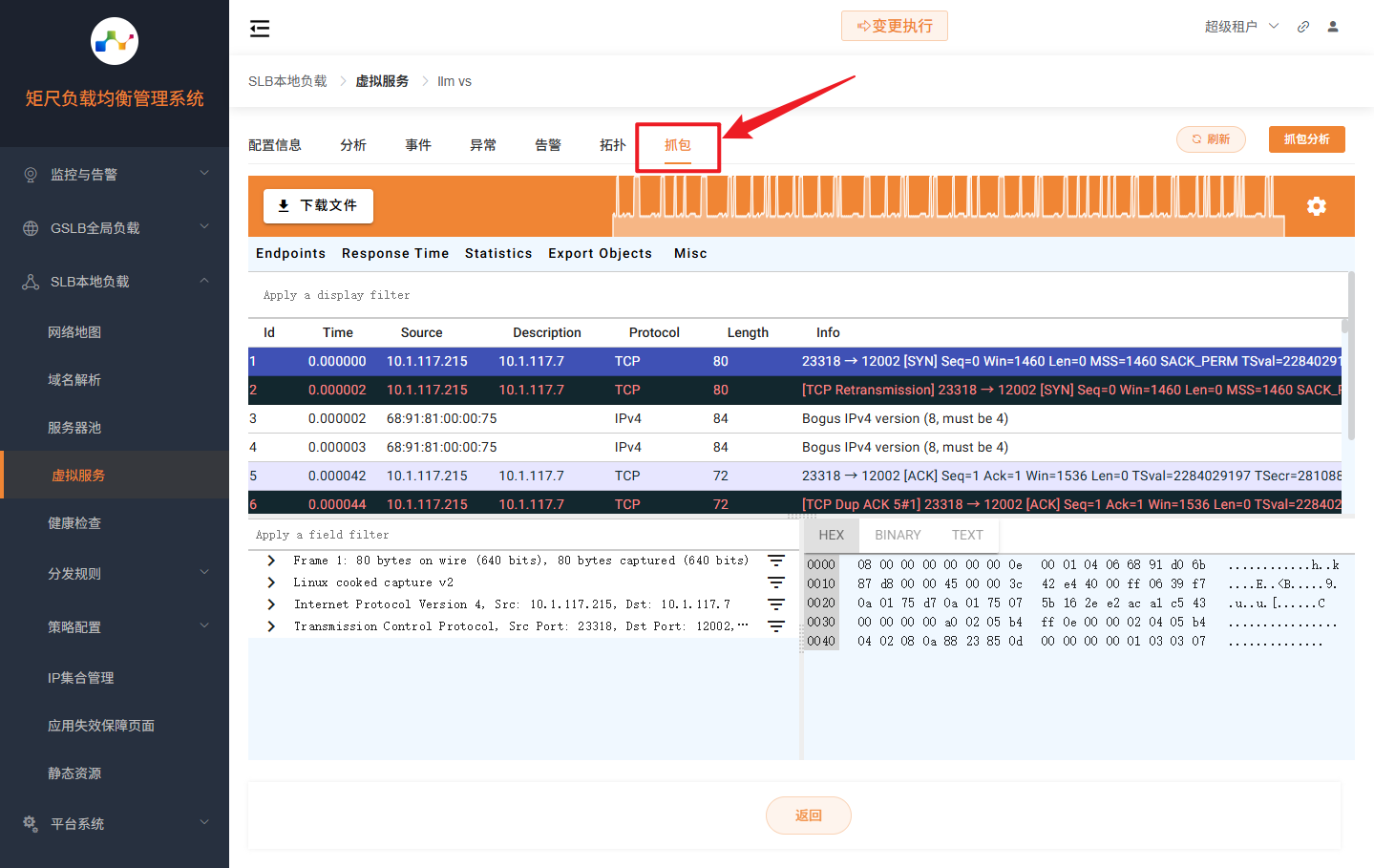Click filter icon beside Transmission Control Protocol

coord(776,626)
